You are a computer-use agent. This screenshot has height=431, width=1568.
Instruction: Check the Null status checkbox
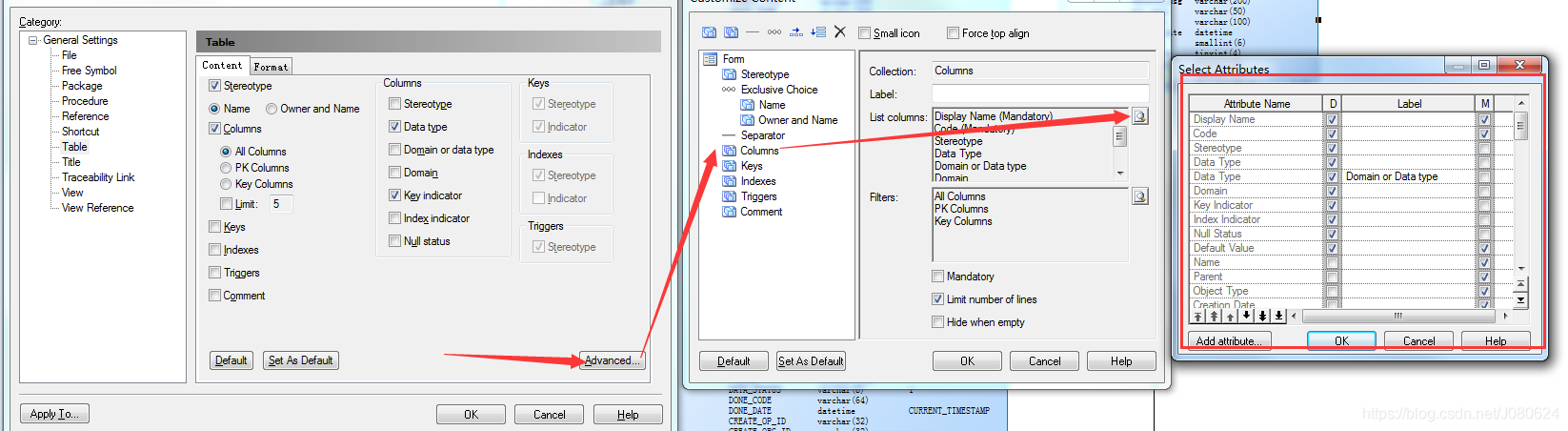pyautogui.click(x=394, y=241)
